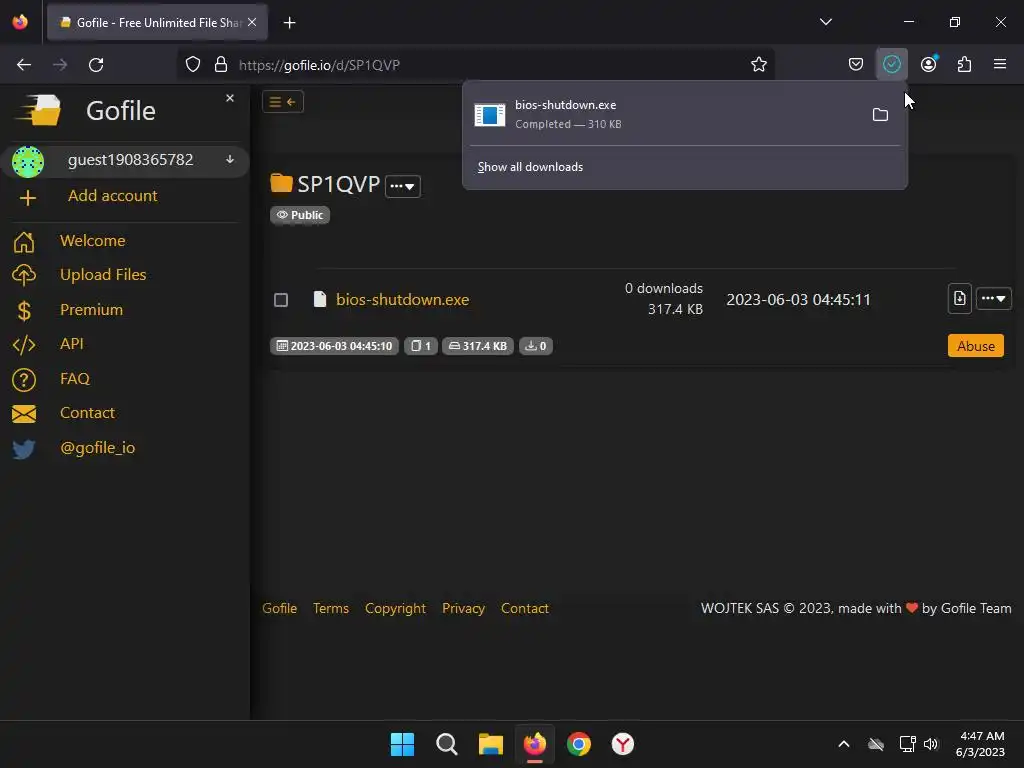This screenshot has height=768, width=1024.
Task: Click the forward navigation arrow
Action: coord(60,65)
